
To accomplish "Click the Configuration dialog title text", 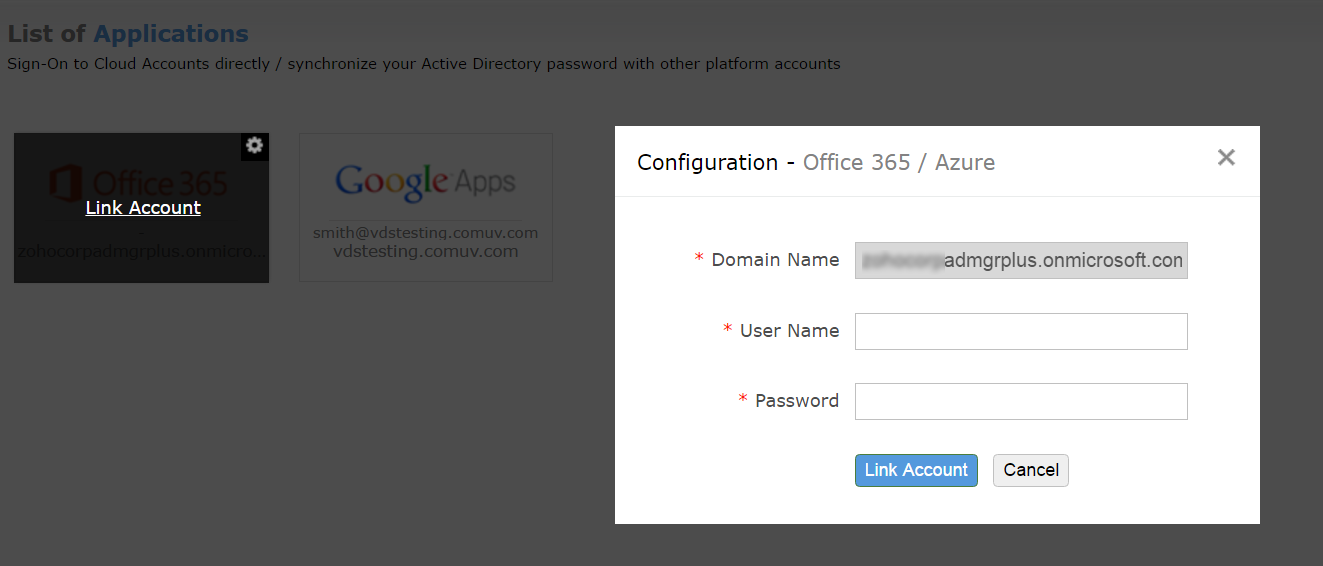I will pos(707,162).
